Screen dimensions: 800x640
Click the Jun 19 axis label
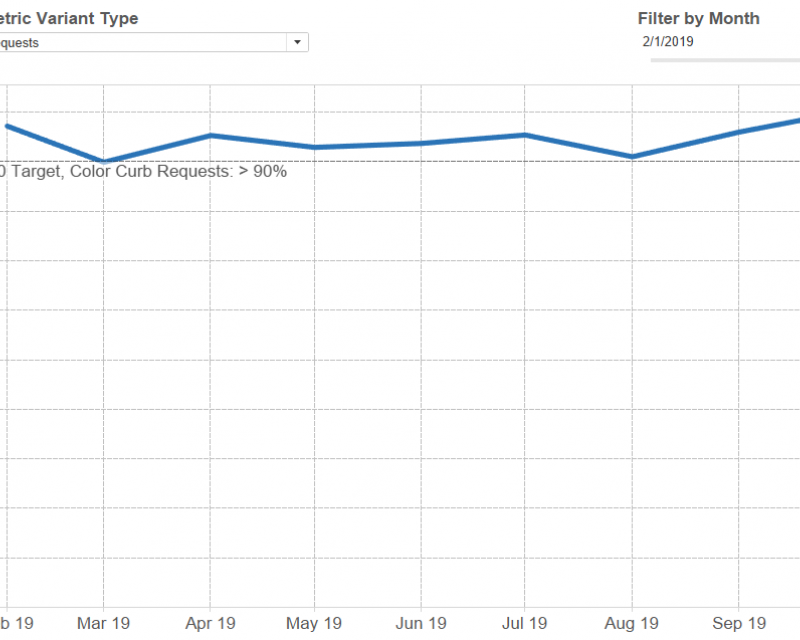pyautogui.click(x=420, y=623)
